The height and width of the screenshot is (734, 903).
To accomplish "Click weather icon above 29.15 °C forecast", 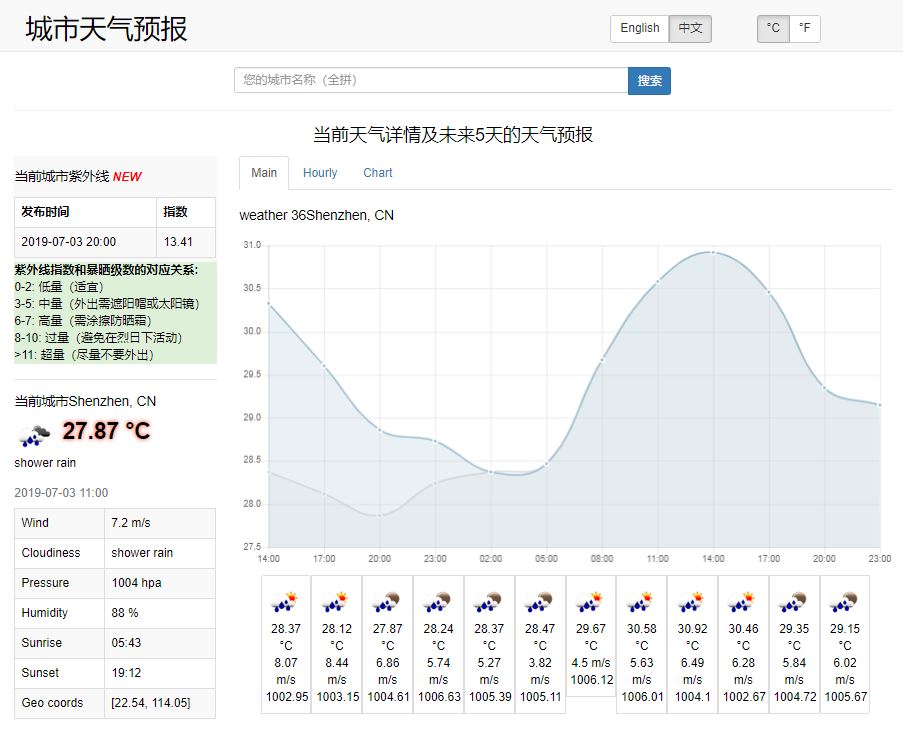I will point(844,602).
